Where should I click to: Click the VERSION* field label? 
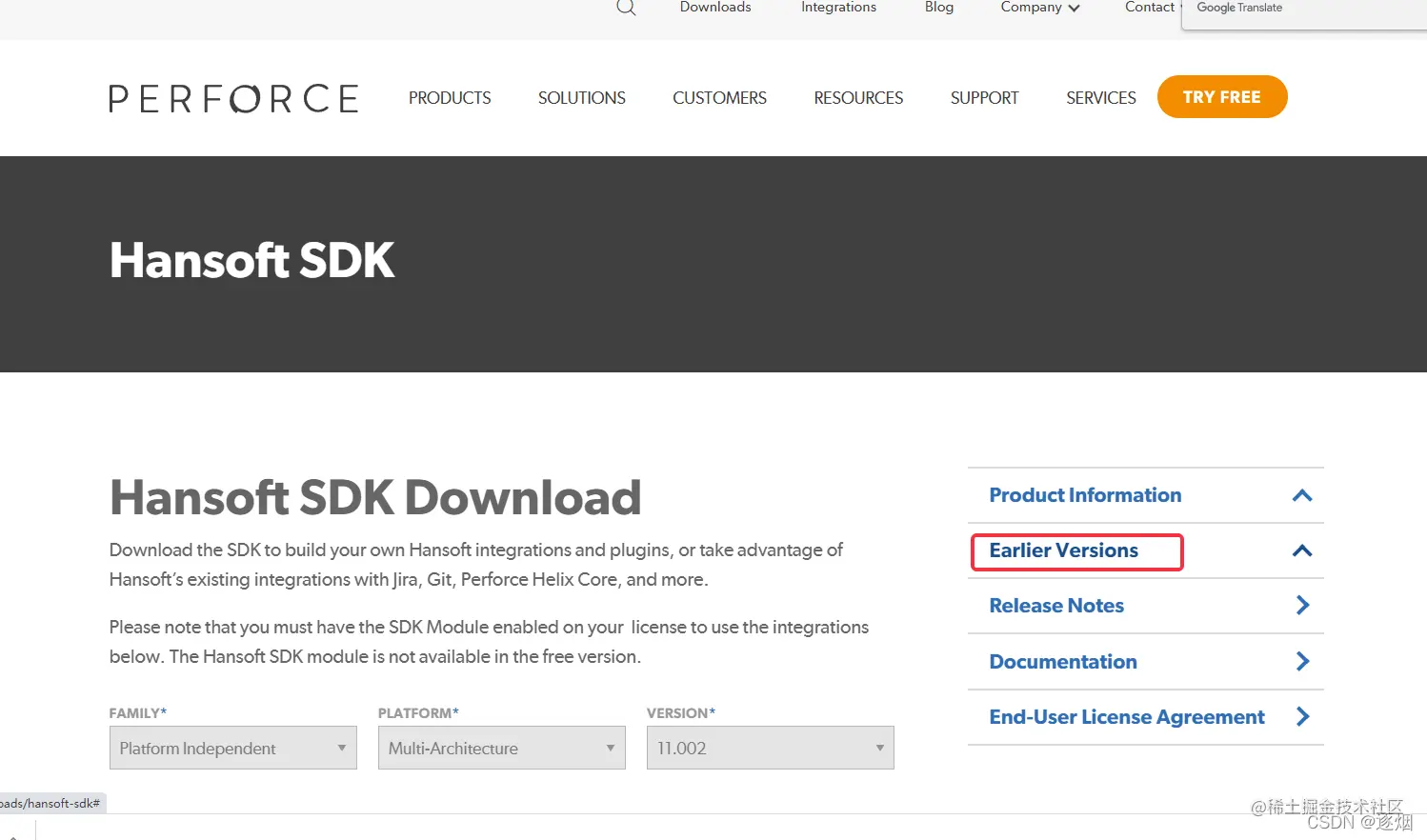681,712
